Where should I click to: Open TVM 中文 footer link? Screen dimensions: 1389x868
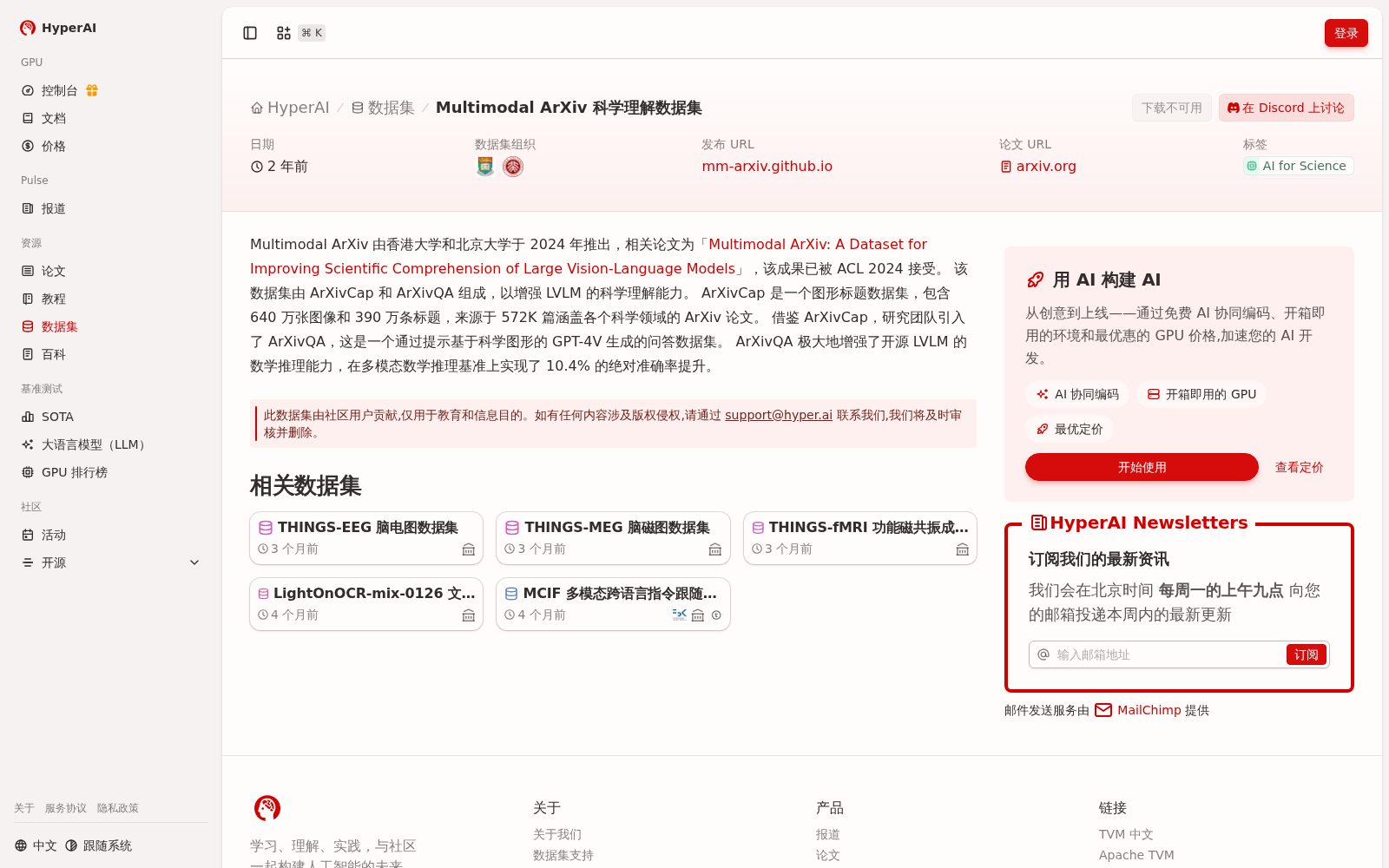coord(1126,834)
